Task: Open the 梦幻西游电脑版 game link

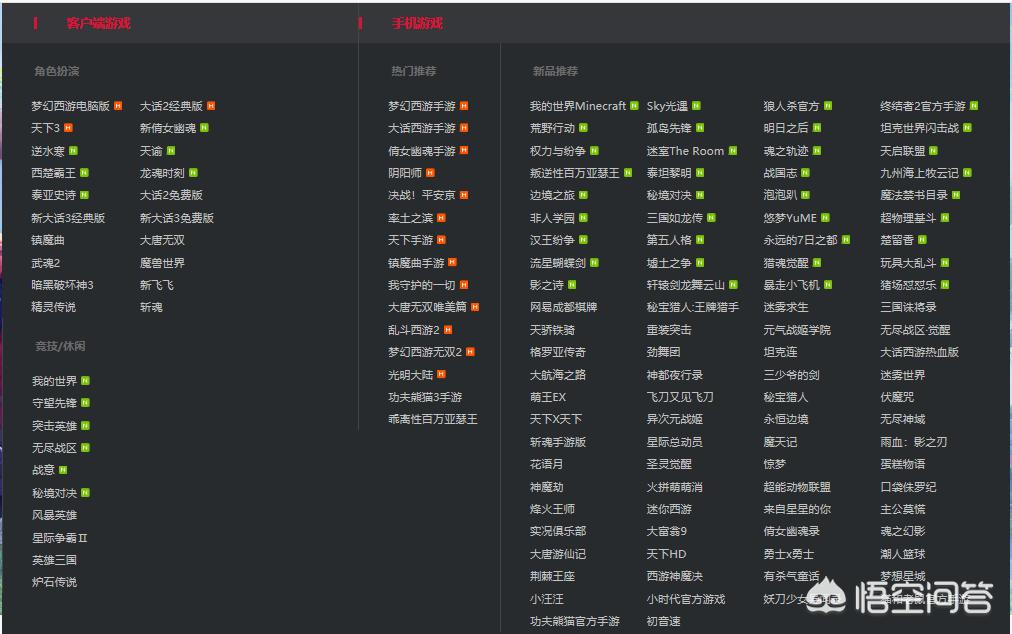Action: (x=70, y=106)
